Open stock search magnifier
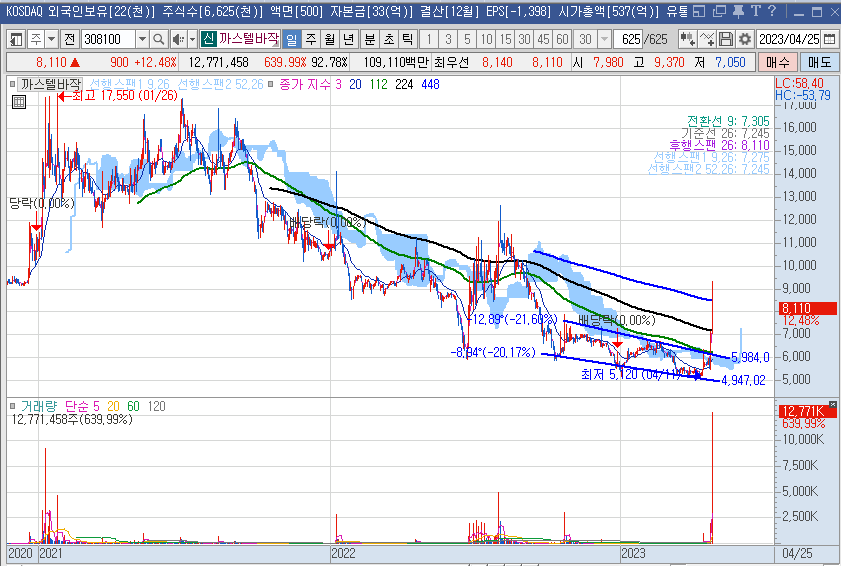841x566 pixels. [159, 39]
